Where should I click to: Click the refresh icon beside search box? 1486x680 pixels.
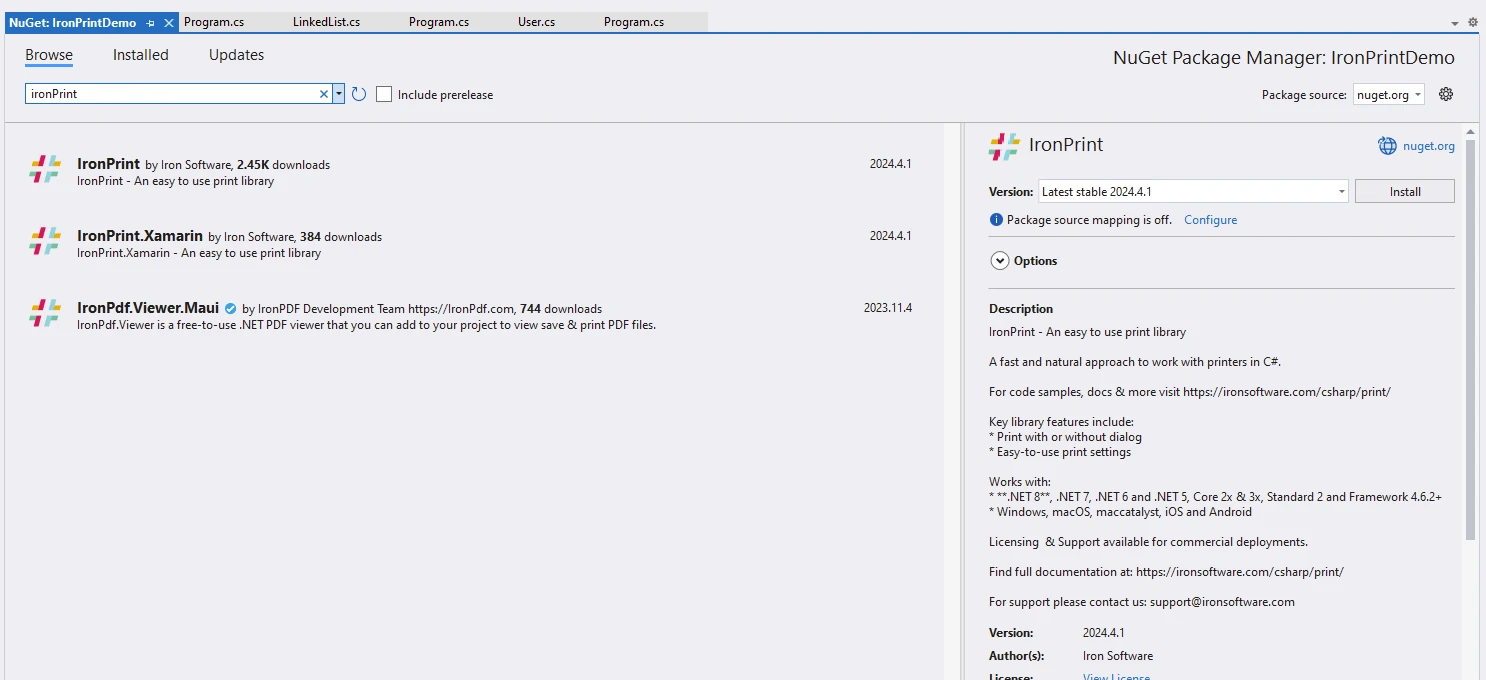359,94
